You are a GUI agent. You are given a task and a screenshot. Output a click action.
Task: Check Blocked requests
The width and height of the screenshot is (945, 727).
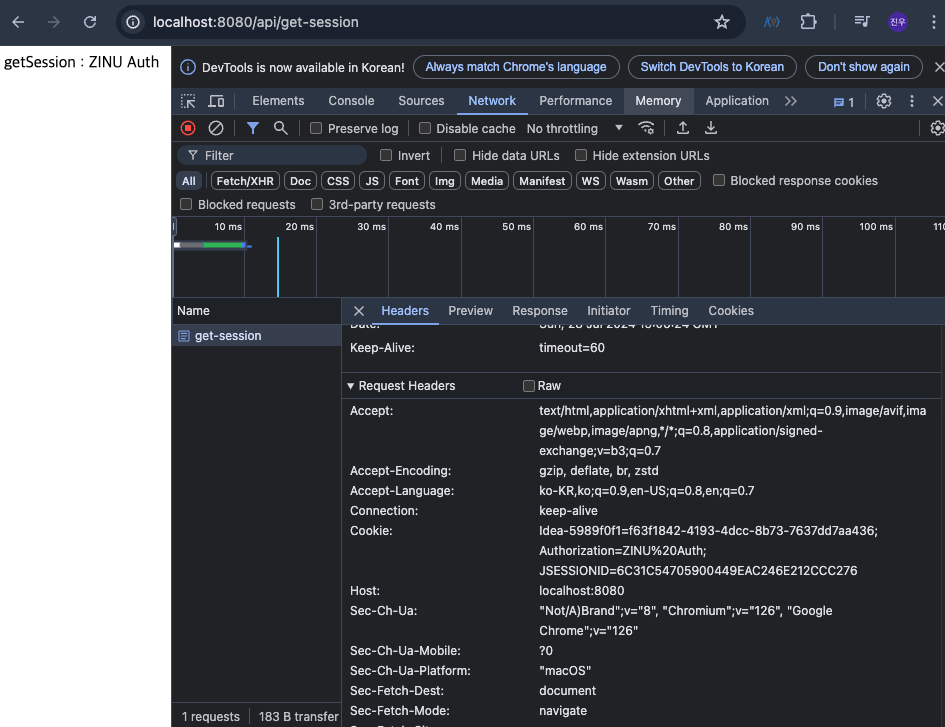(x=186, y=204)
